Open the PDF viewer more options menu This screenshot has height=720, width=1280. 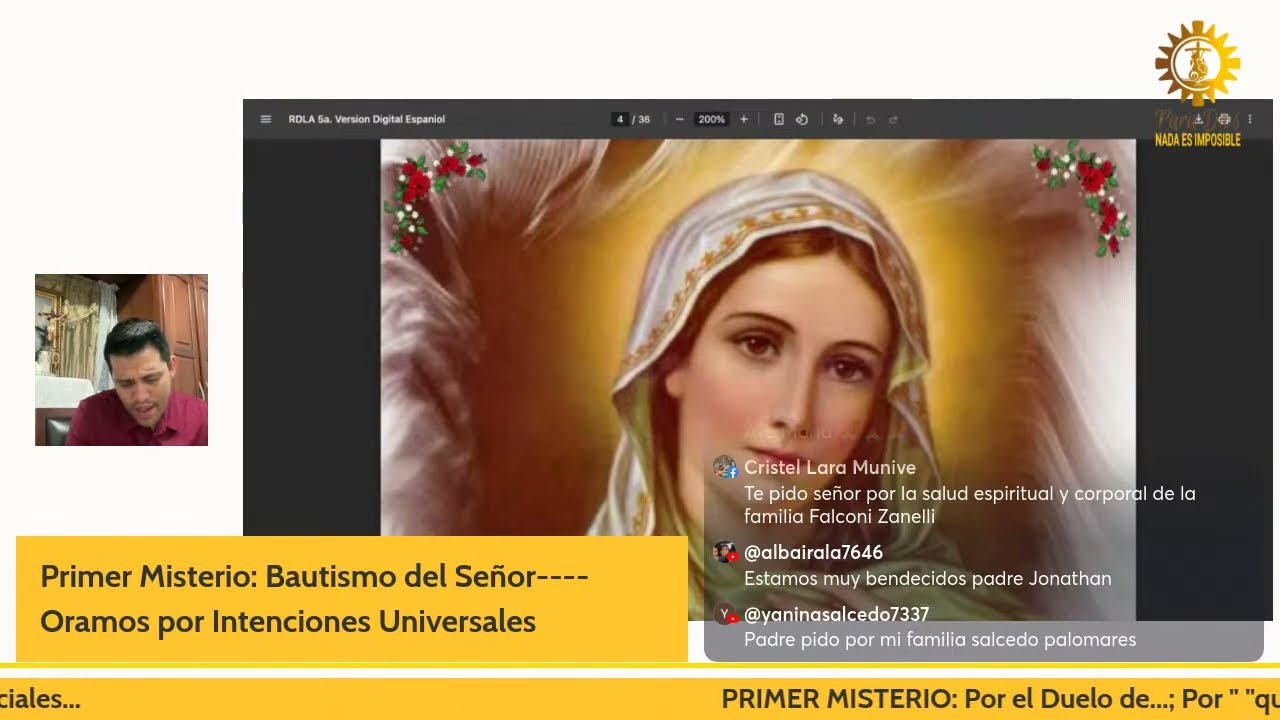1250,119
